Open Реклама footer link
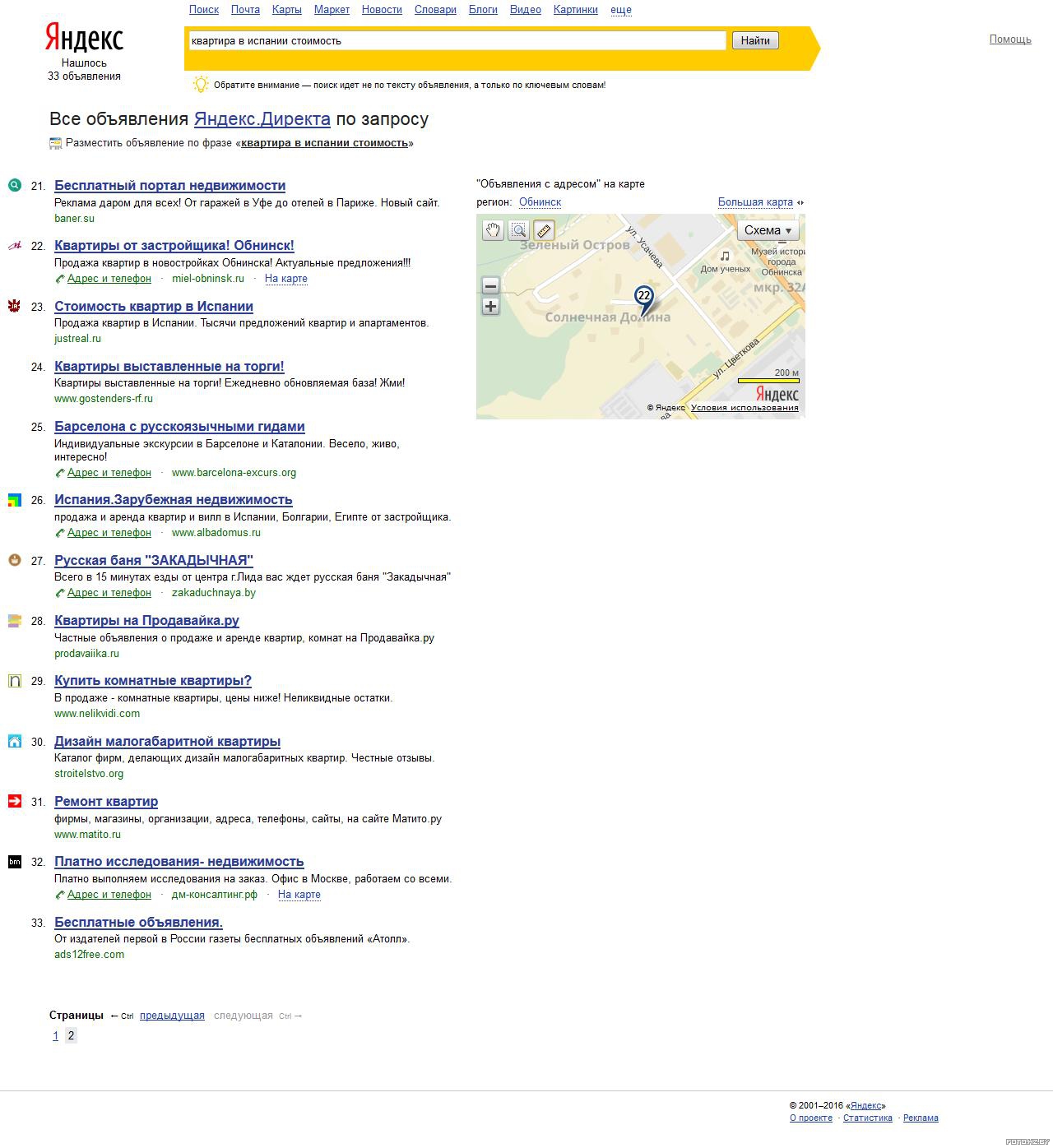Image resolution: width=1053 pixels, height=1148 pixels. click(921, 1118)
